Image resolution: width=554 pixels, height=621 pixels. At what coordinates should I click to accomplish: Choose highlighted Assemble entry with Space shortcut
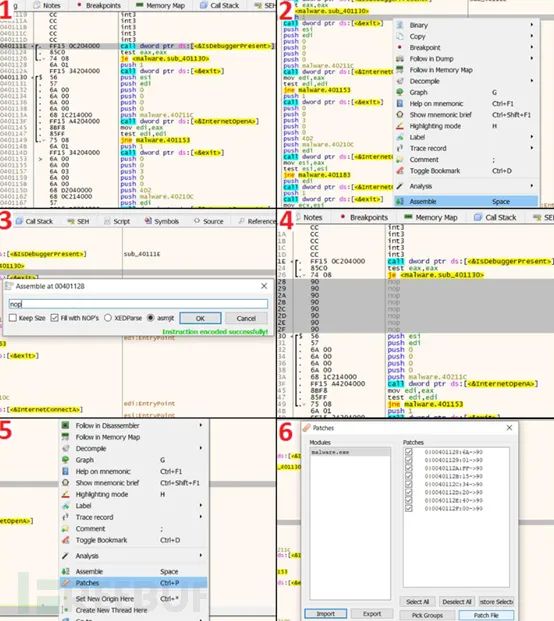tap(466, 202)
